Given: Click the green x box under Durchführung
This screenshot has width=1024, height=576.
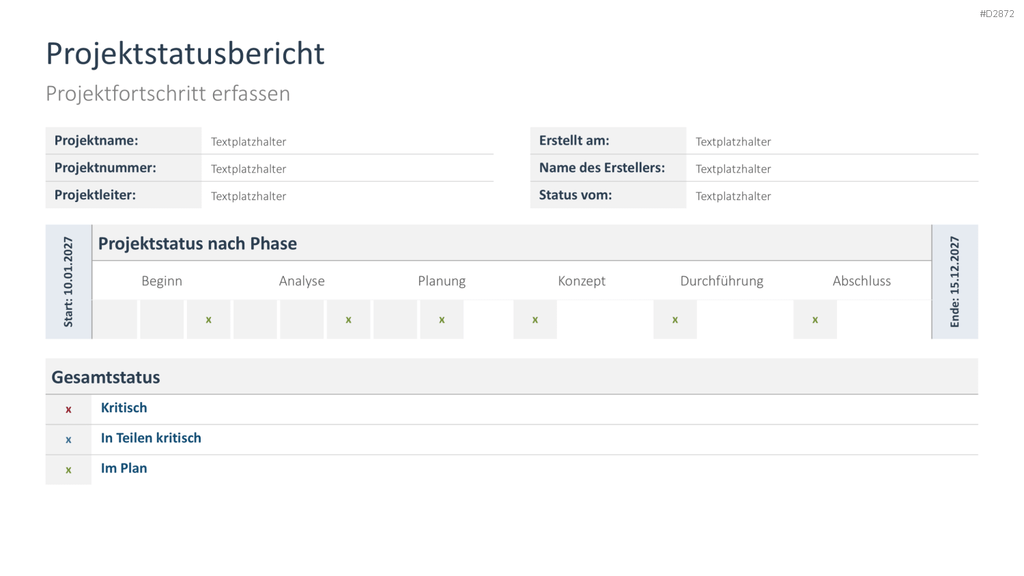Looking at the screenshot, I should click(675, 319).
